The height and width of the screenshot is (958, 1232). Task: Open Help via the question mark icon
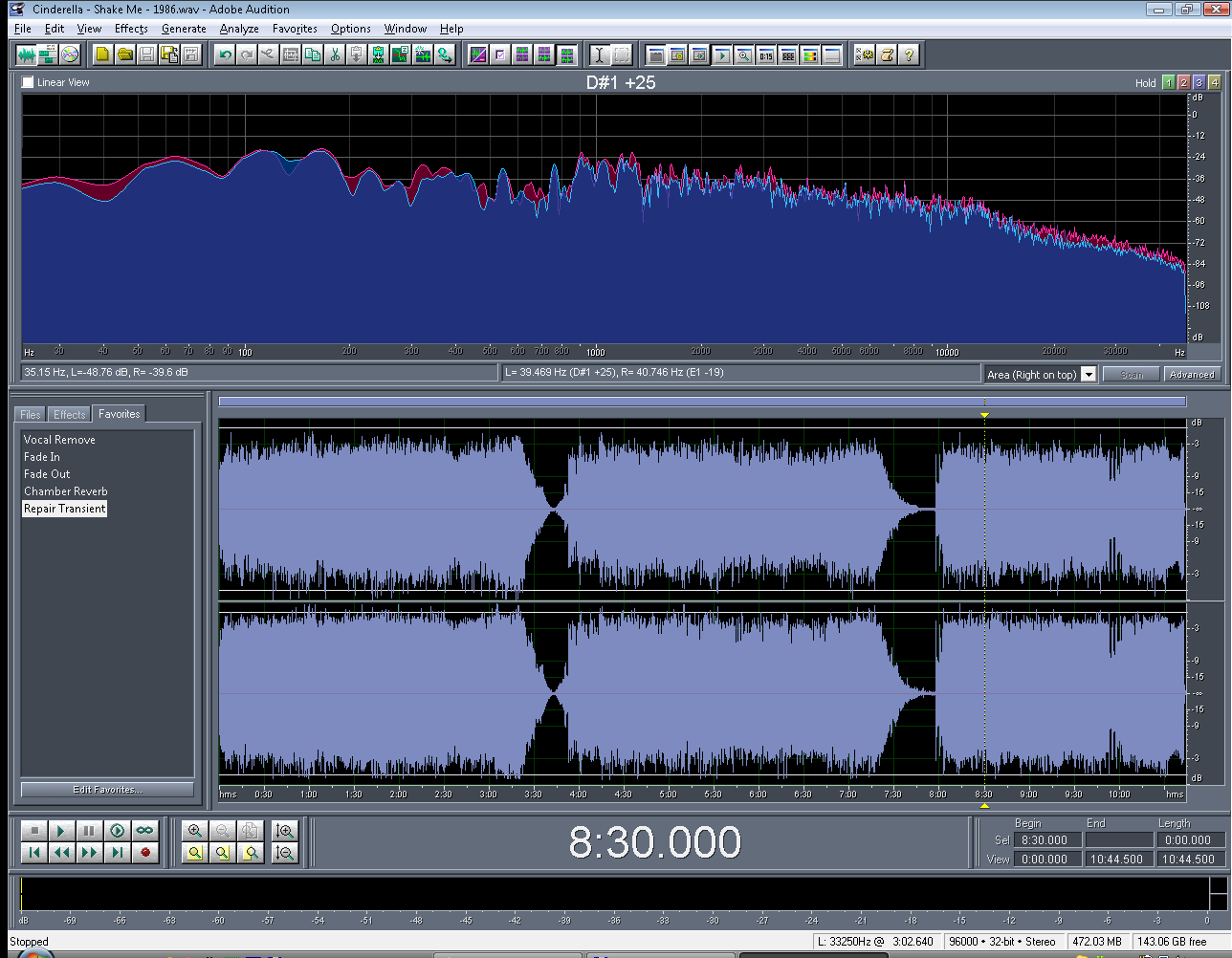click(909, 54)
